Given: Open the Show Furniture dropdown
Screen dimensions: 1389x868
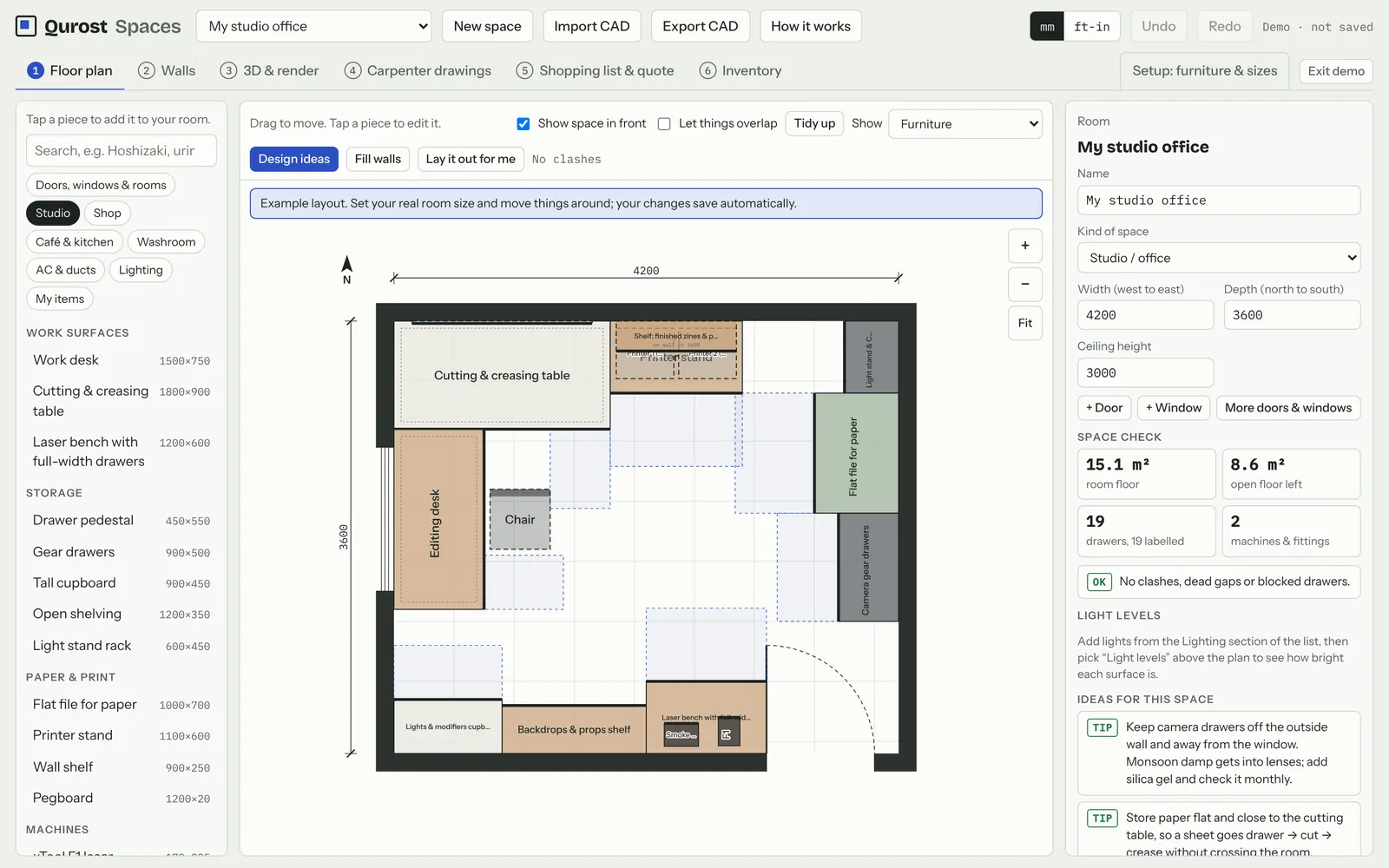Looking at the screenshot, I should [x=965, y=124].
